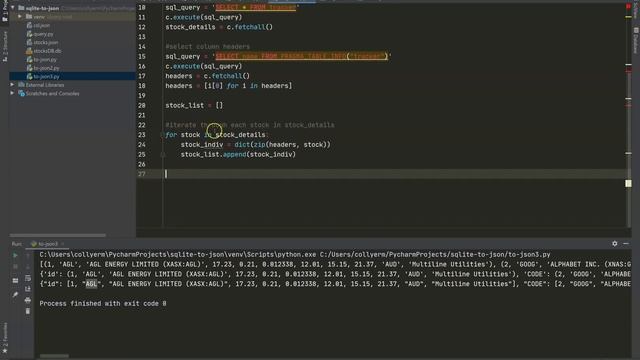The image size is (640, 360).
Task: Click 'dict(zip(headers, stock))' code
Action: pyautogui.click(x=282, y=144)
